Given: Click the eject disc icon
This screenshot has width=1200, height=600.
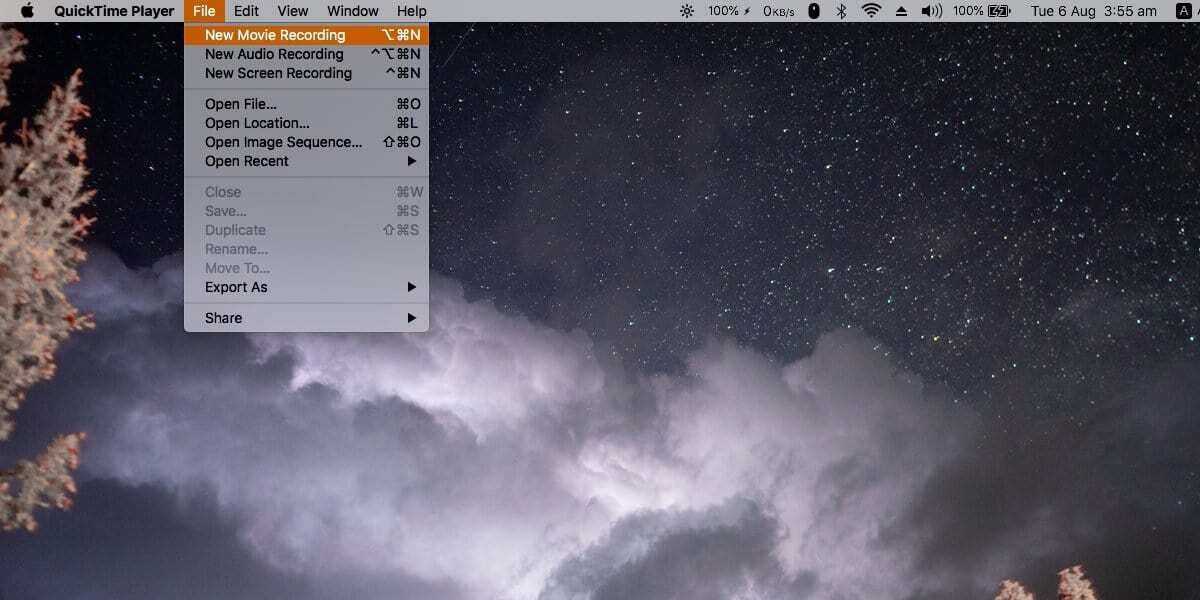Looking at the screenshot, I should click(901, 11).
